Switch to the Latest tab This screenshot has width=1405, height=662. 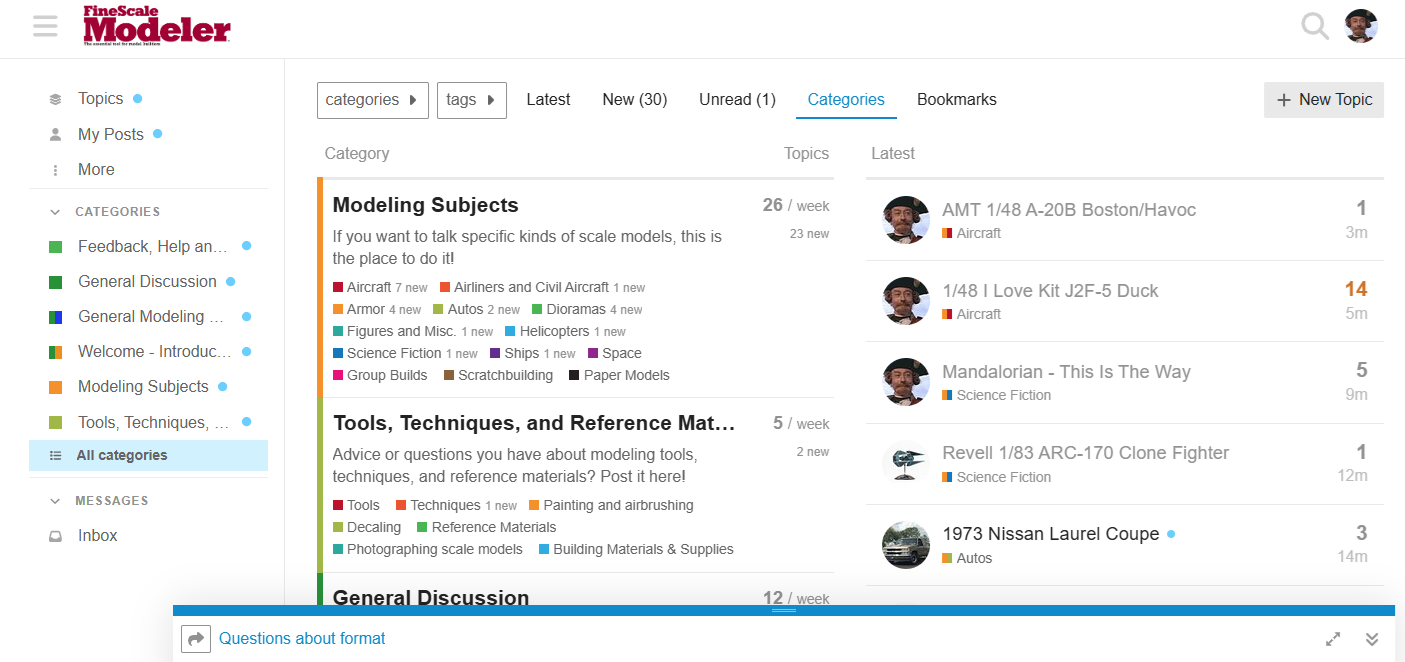[x=548, y=100]
